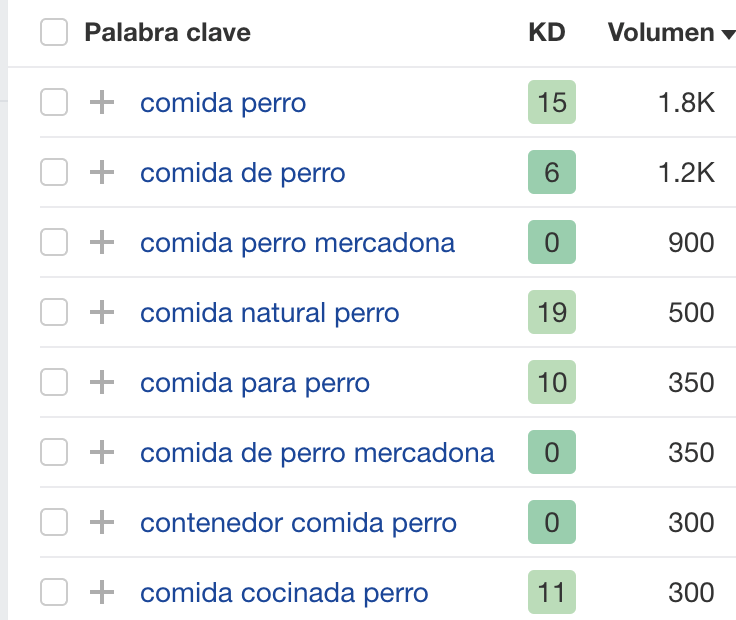The width and height of the screenshot is (736, 620).
Task: Click the KD badge showing 15
Action: click(x=552, y=102)
